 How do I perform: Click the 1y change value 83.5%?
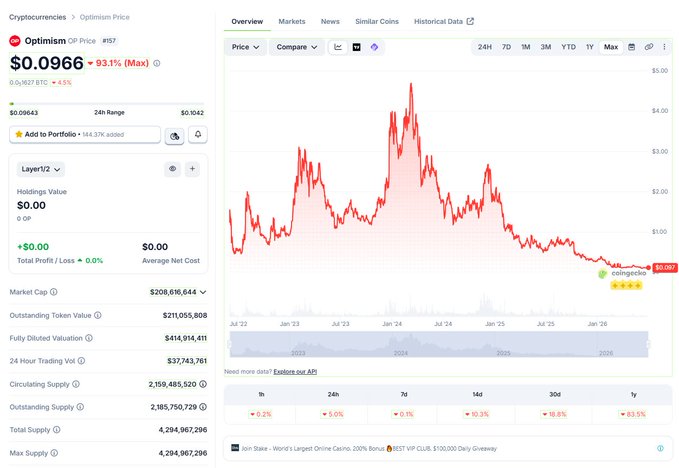[633, 414]
